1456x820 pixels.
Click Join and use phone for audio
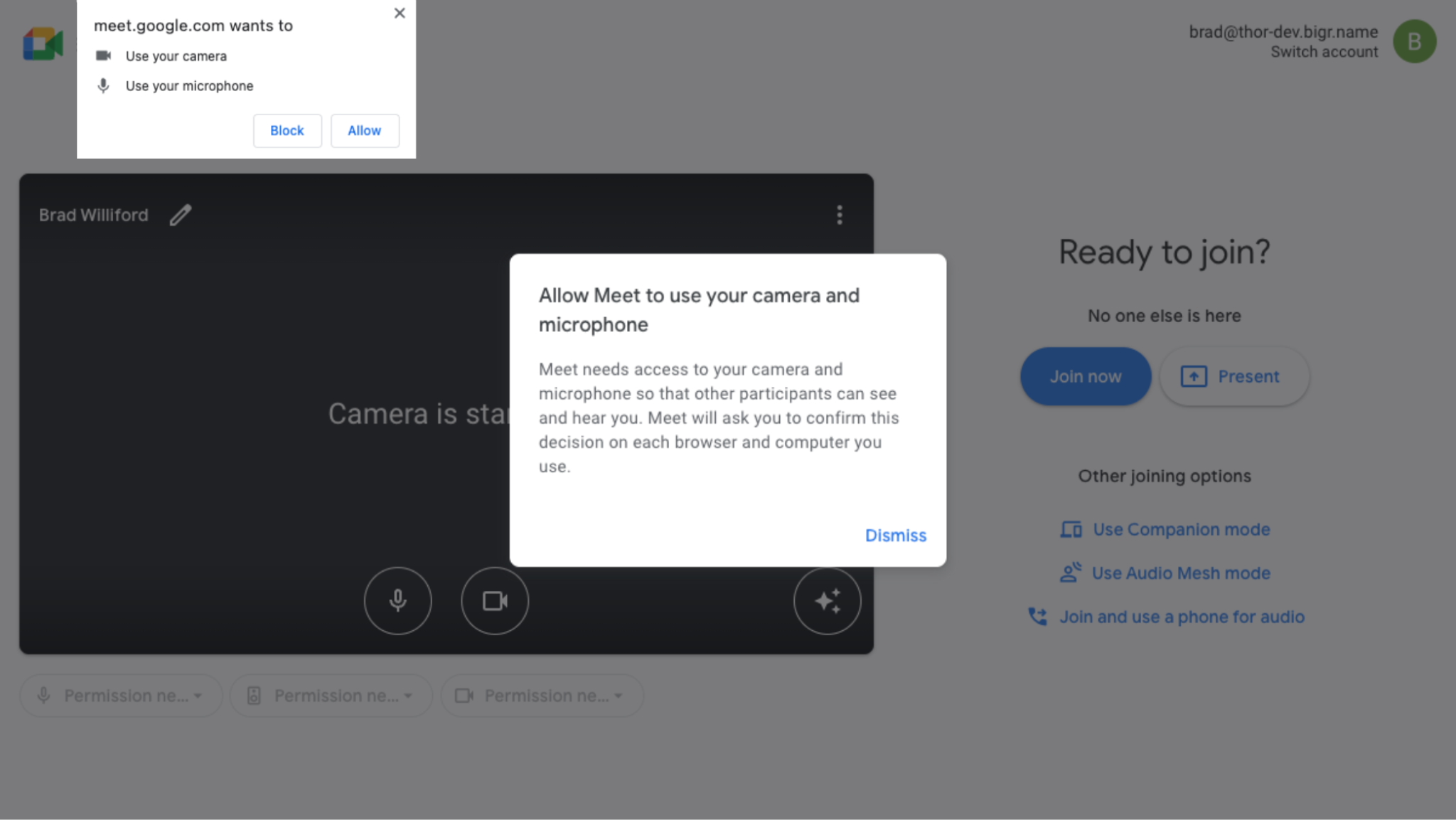tap(1182, 617)
